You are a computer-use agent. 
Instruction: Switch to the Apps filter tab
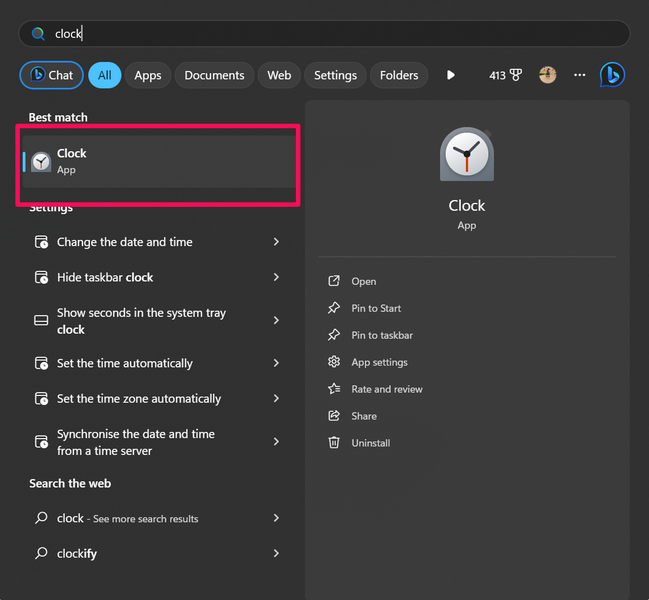click(x=148, y=75)
